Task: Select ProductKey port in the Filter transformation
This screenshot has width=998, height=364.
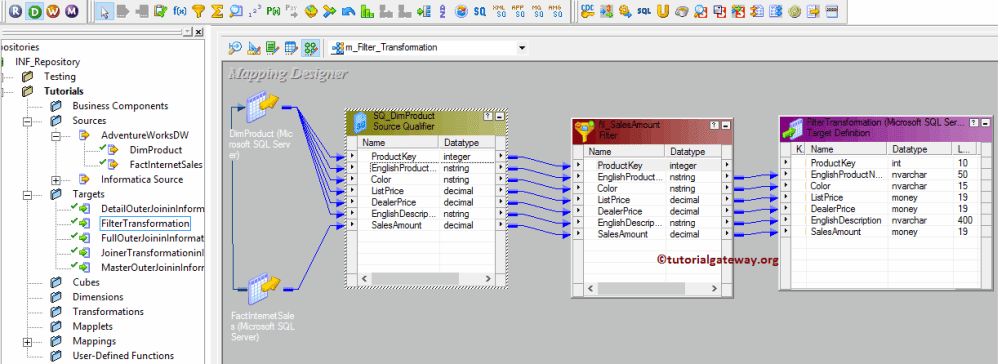Action: [652, 165]
